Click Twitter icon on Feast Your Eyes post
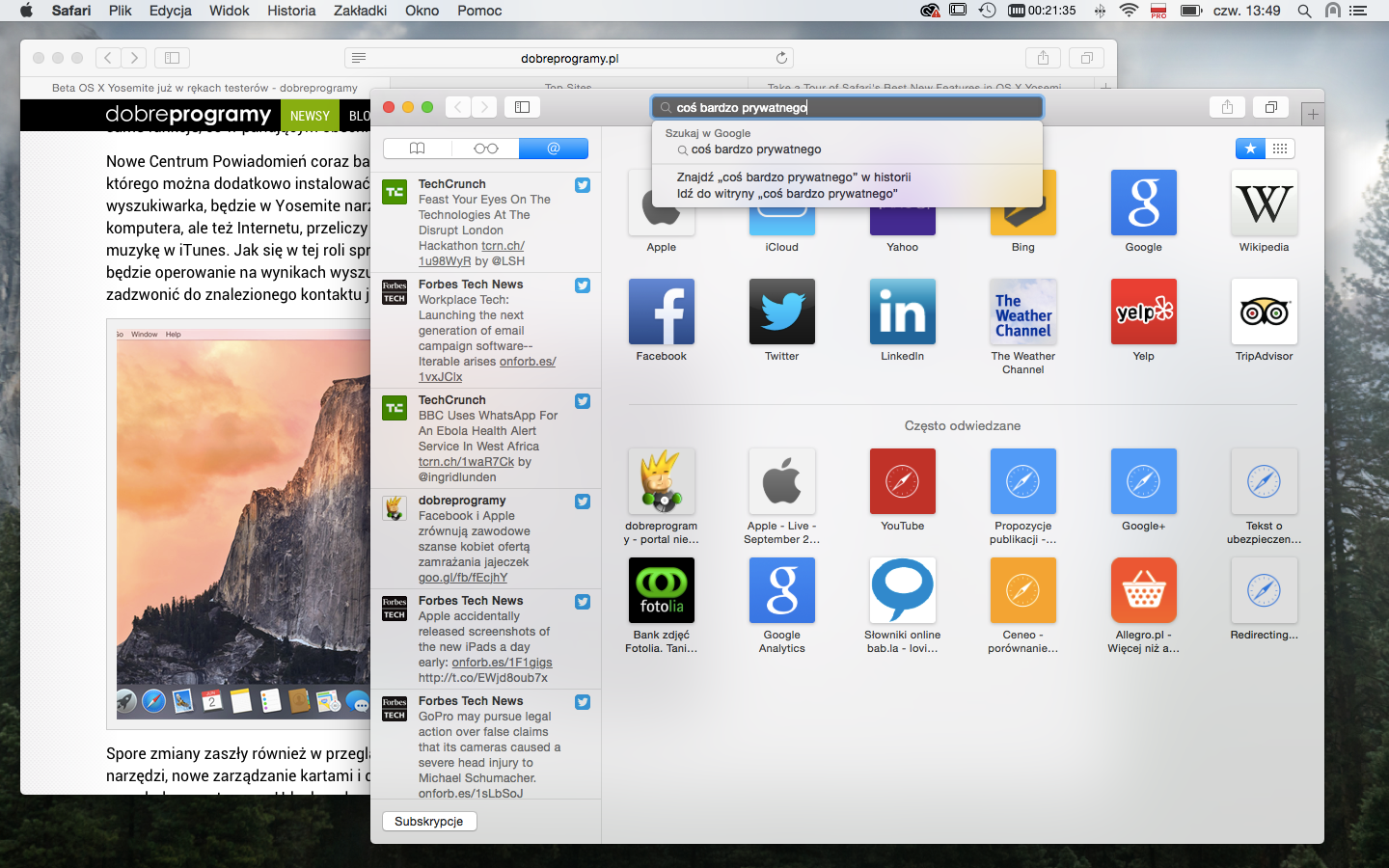This screenshot has width=1389, height=868. [x=583, y=185]
